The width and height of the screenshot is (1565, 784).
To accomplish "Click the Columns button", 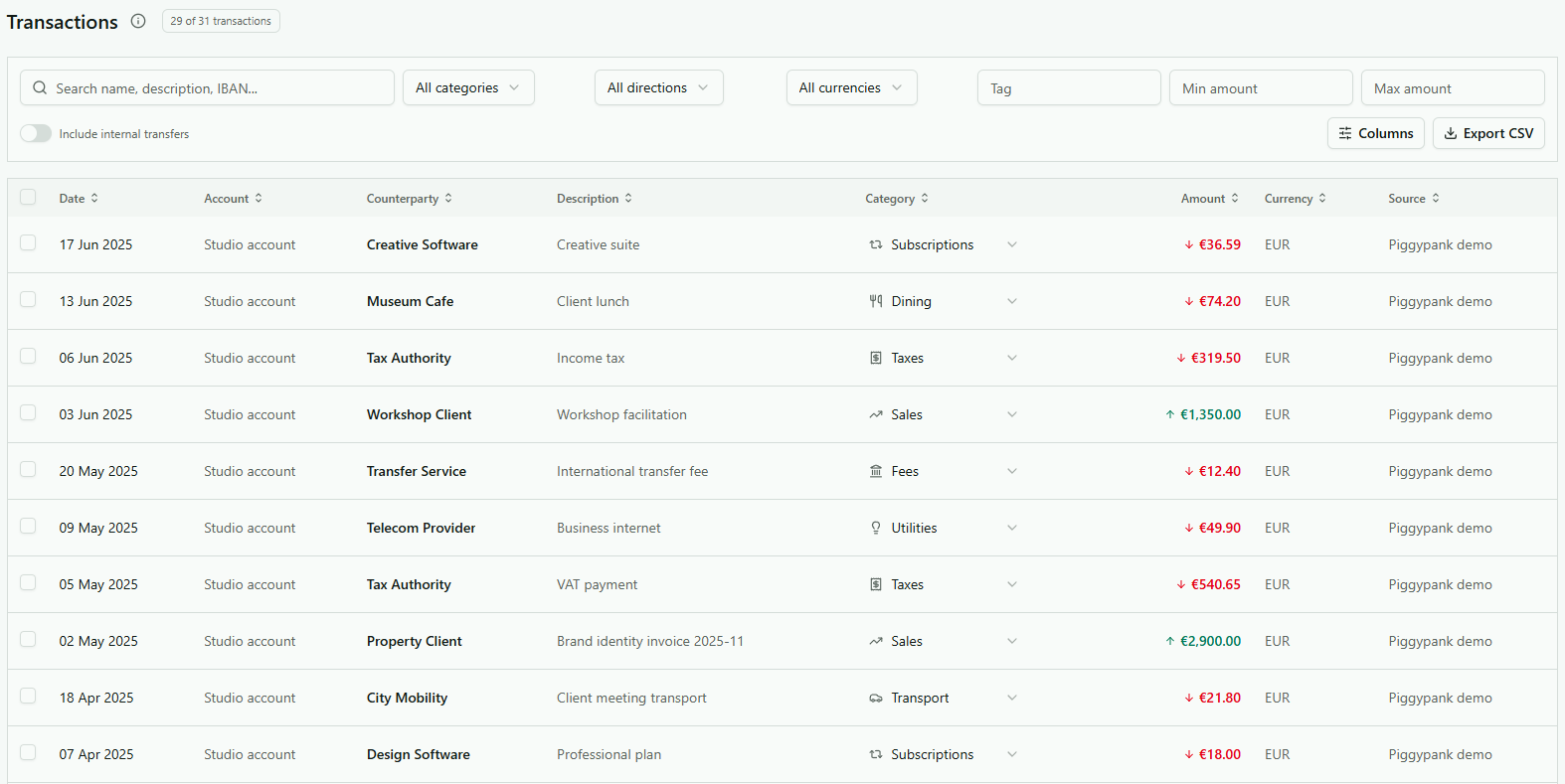I will pos(1375,133).
